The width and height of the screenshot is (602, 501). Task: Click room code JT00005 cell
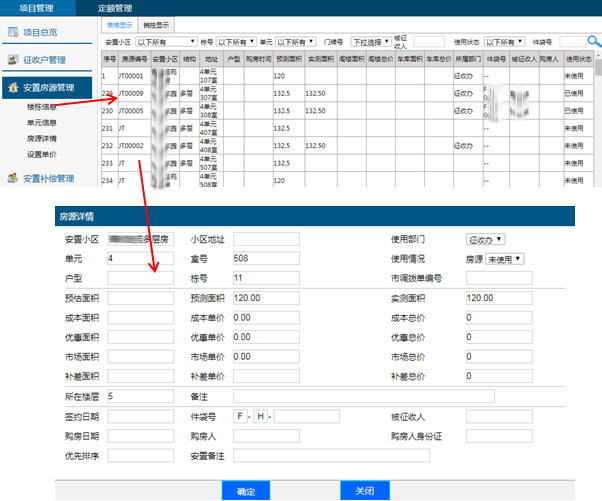[x=134, y=111]
